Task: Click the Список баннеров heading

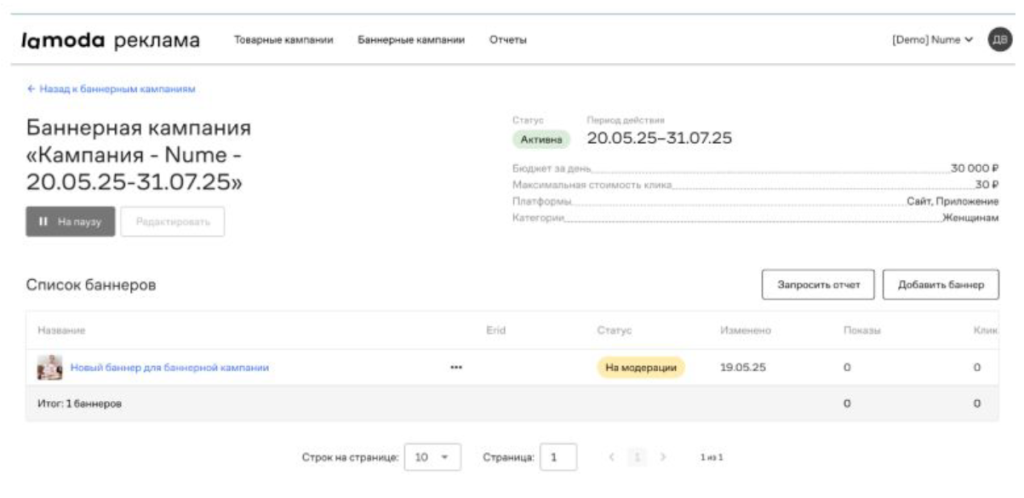Action: point(91,285)
